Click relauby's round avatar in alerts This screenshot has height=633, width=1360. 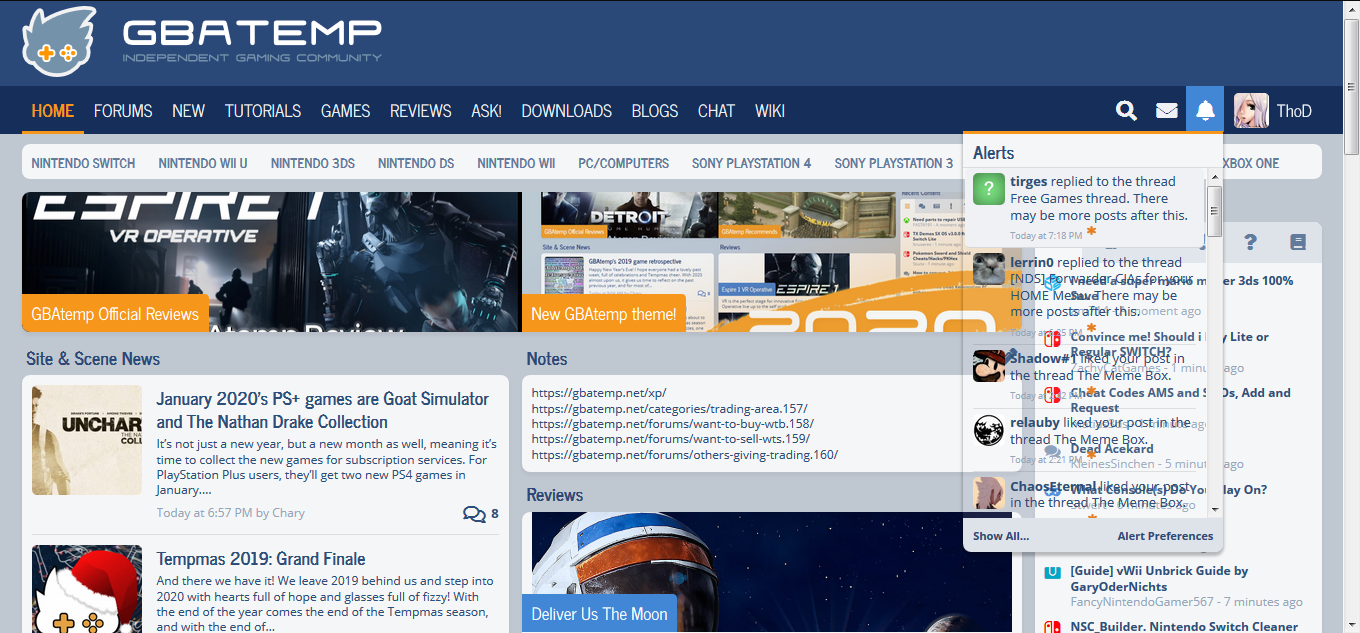pyautogui.click(x=989, y=431)
